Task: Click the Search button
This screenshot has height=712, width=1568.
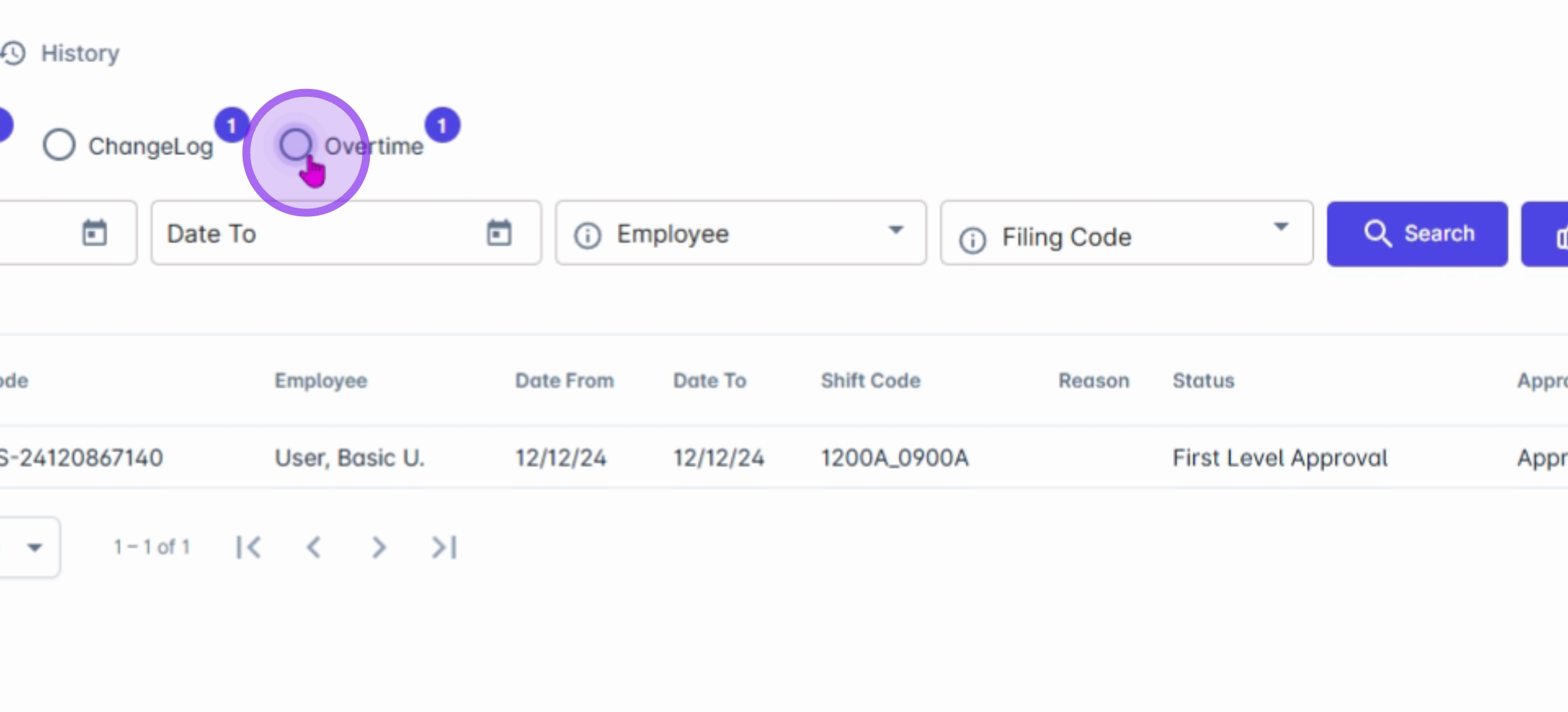Action: pos(1417,233)
